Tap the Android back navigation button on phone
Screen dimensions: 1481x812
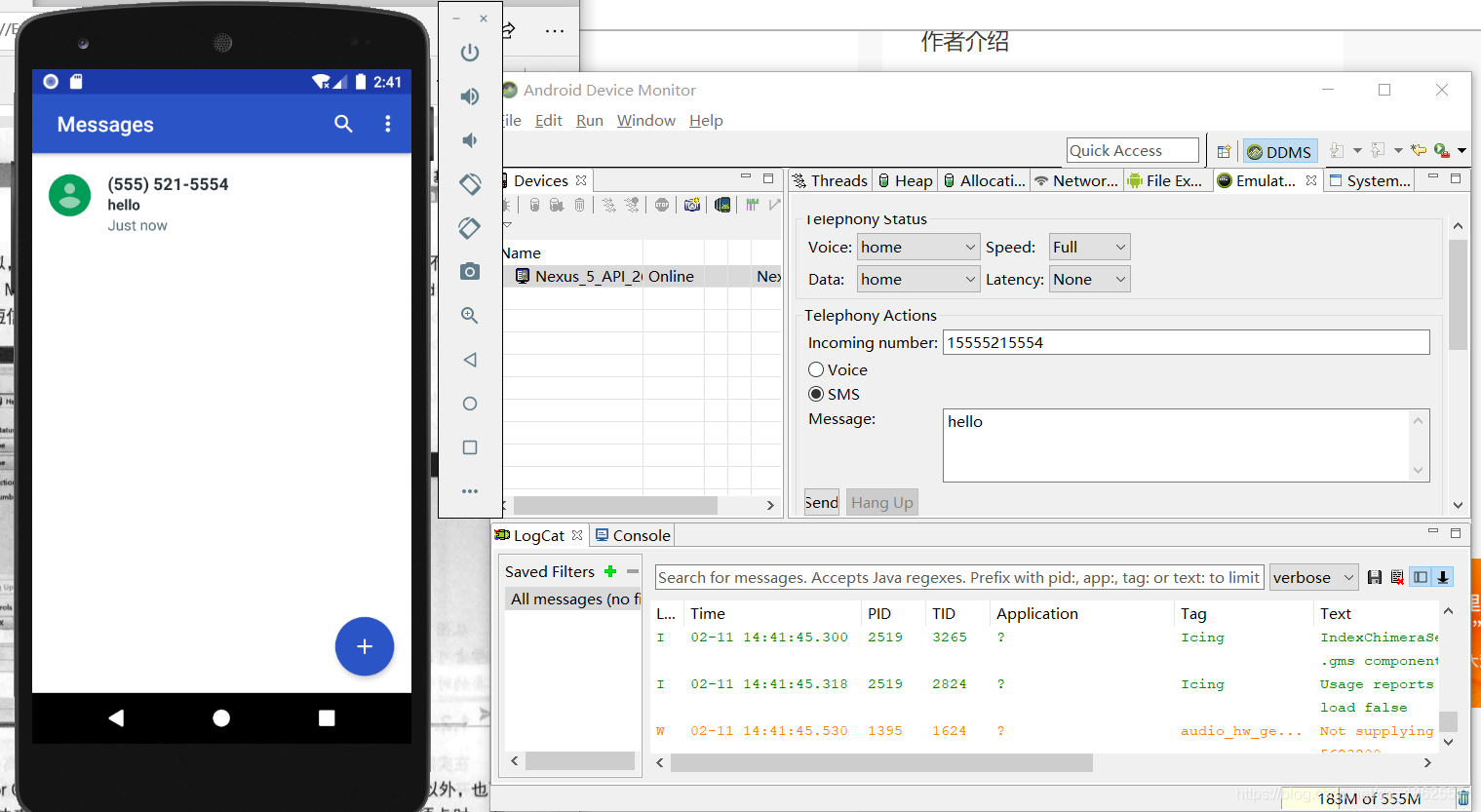coord(116,718)
